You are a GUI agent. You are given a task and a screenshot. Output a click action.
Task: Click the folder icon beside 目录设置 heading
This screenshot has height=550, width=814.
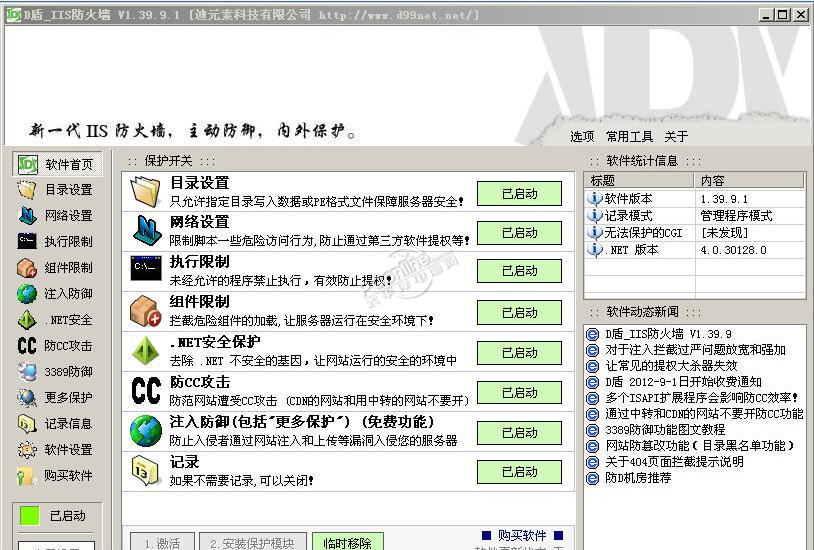pos(145,192)
